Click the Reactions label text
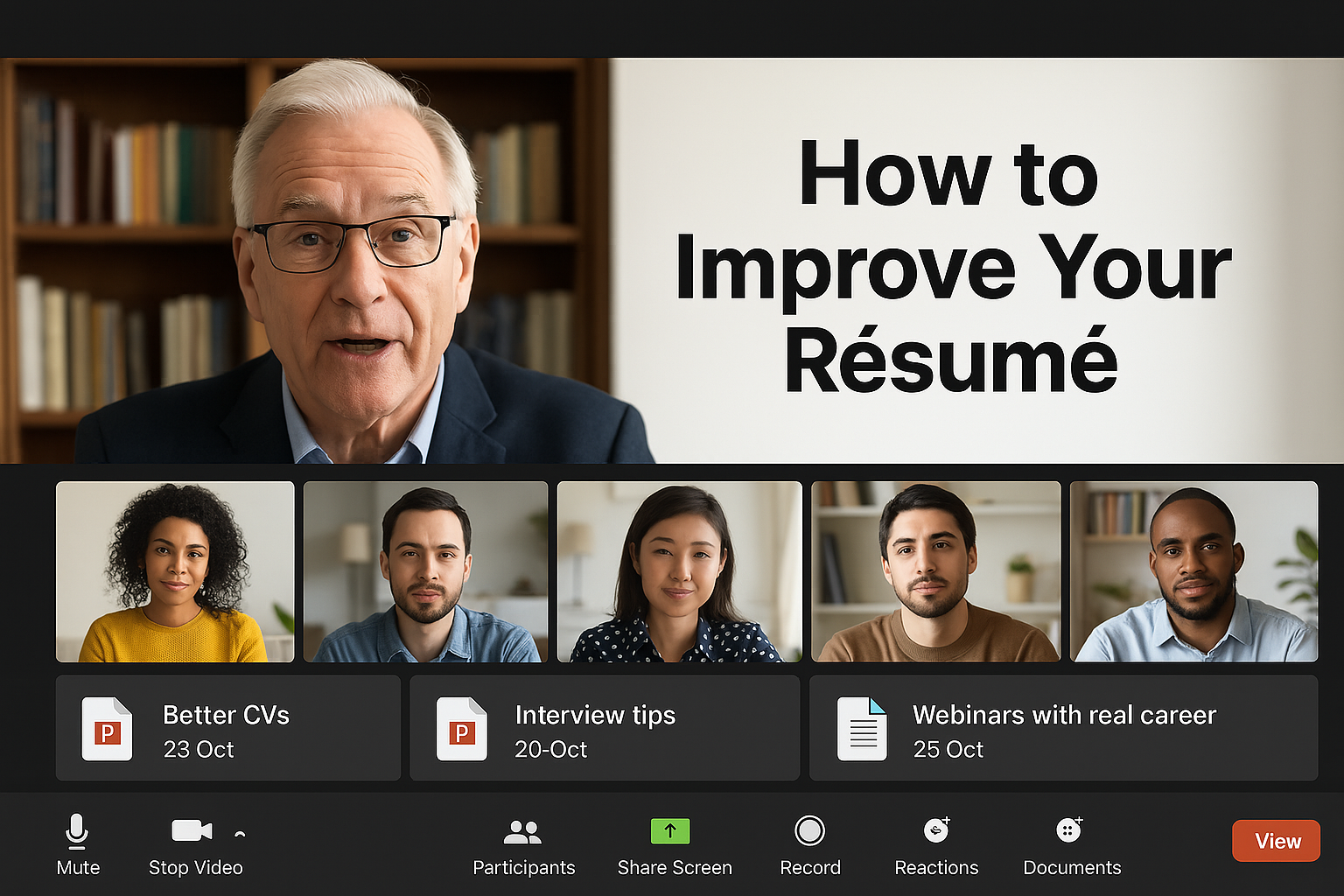This screenshot has width=1344, height=896. 936,867
